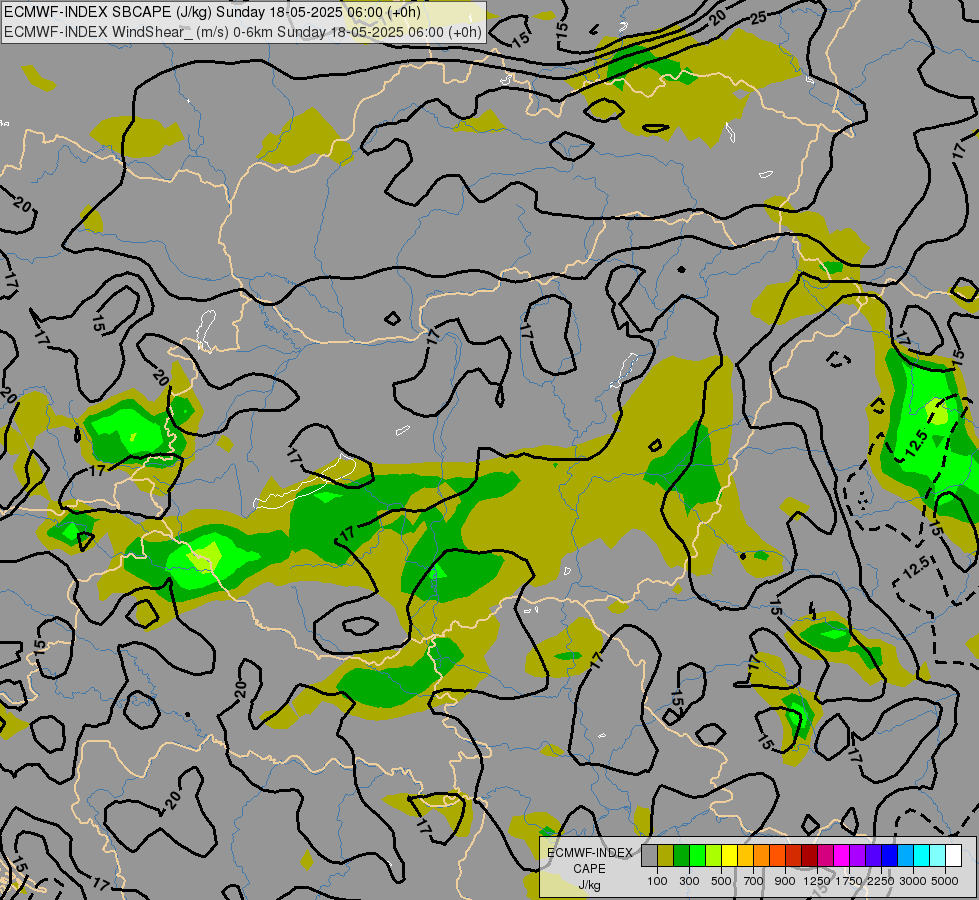Click the 700 value under the legend
This screenshot has width=979, height=900.
[754, 881]
